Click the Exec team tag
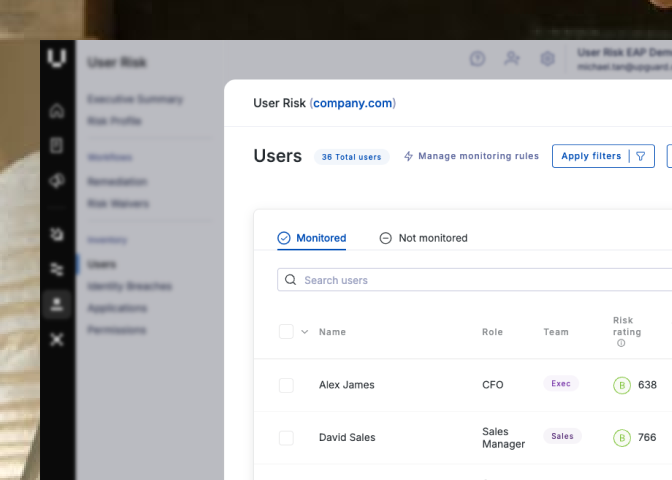 coord(561,384)
